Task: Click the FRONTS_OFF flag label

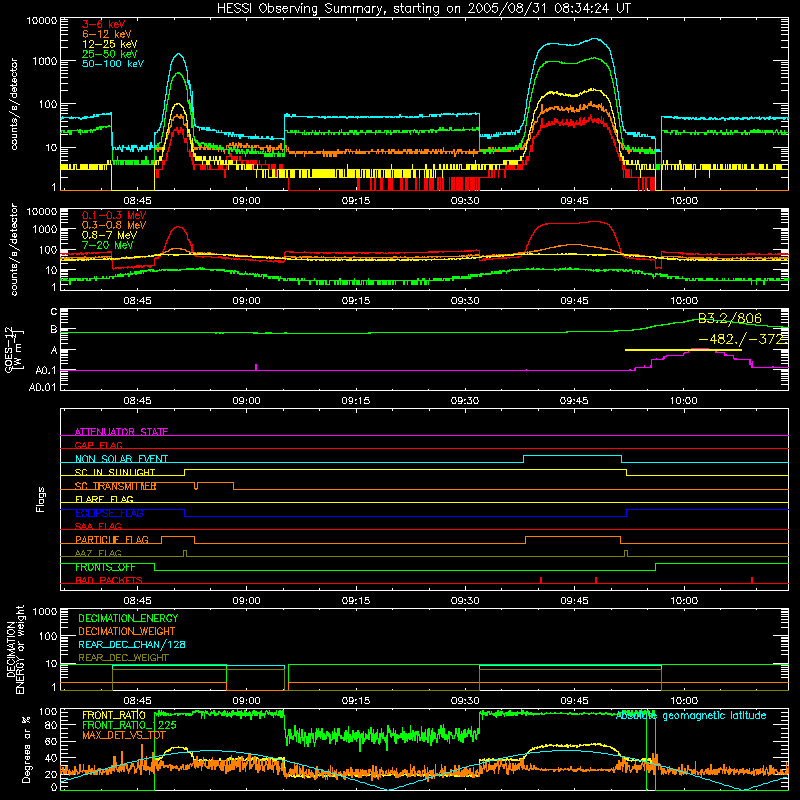Action: [x=105, y=567]
